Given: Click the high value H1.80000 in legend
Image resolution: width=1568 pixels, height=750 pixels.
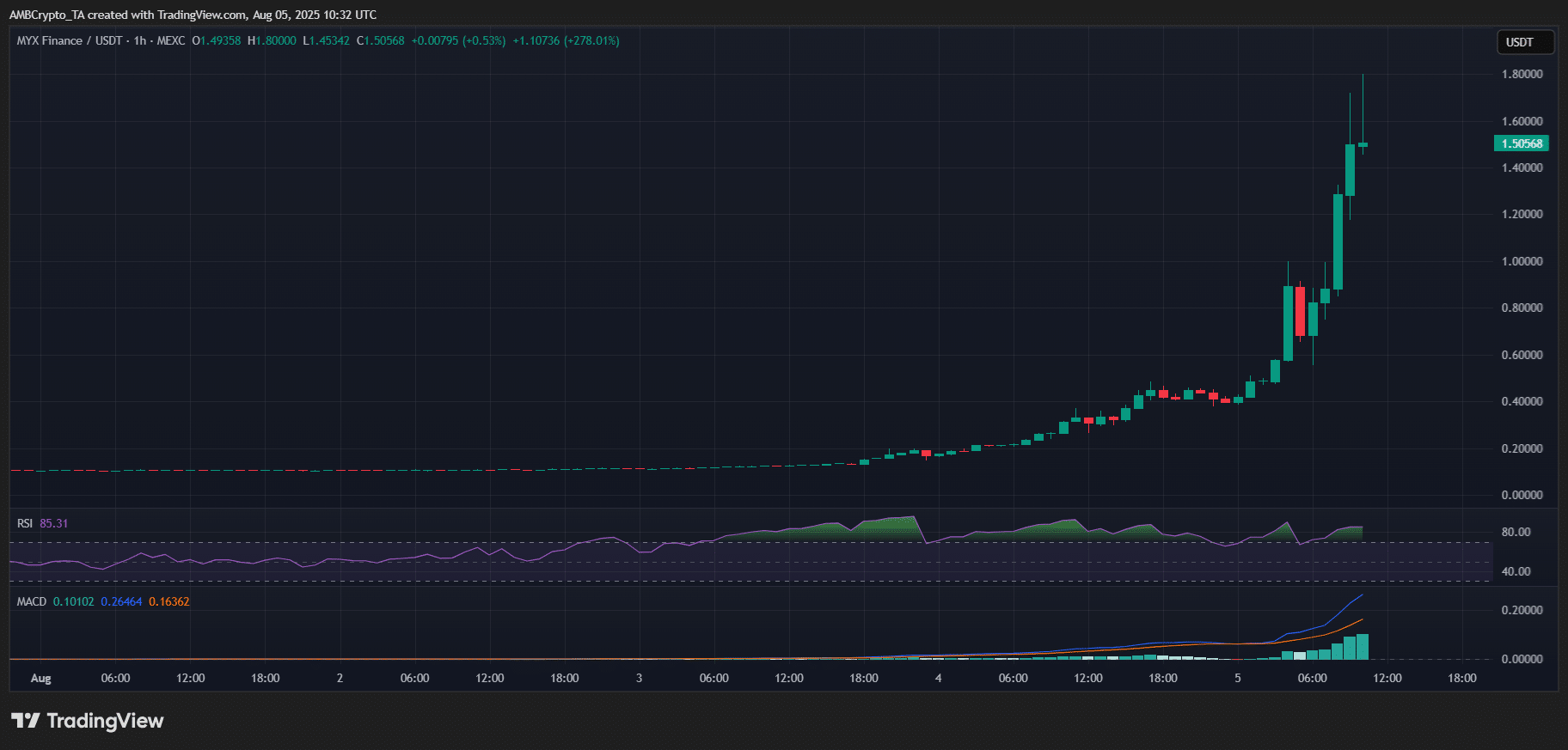Looking at the screenshot, I should pos(272,40).
